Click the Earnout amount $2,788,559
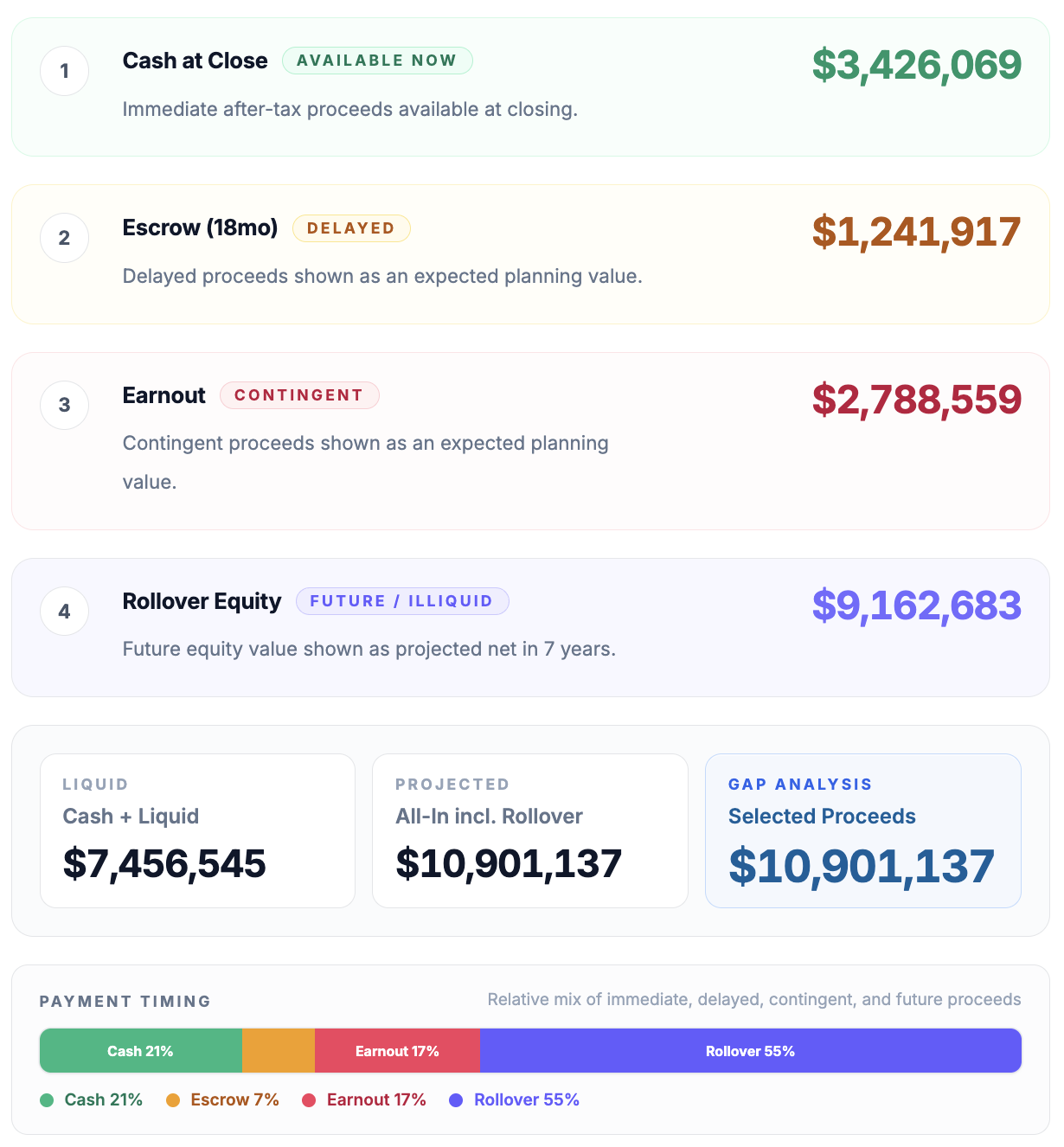The image size is (1064, 1147). tap(916, 400)
